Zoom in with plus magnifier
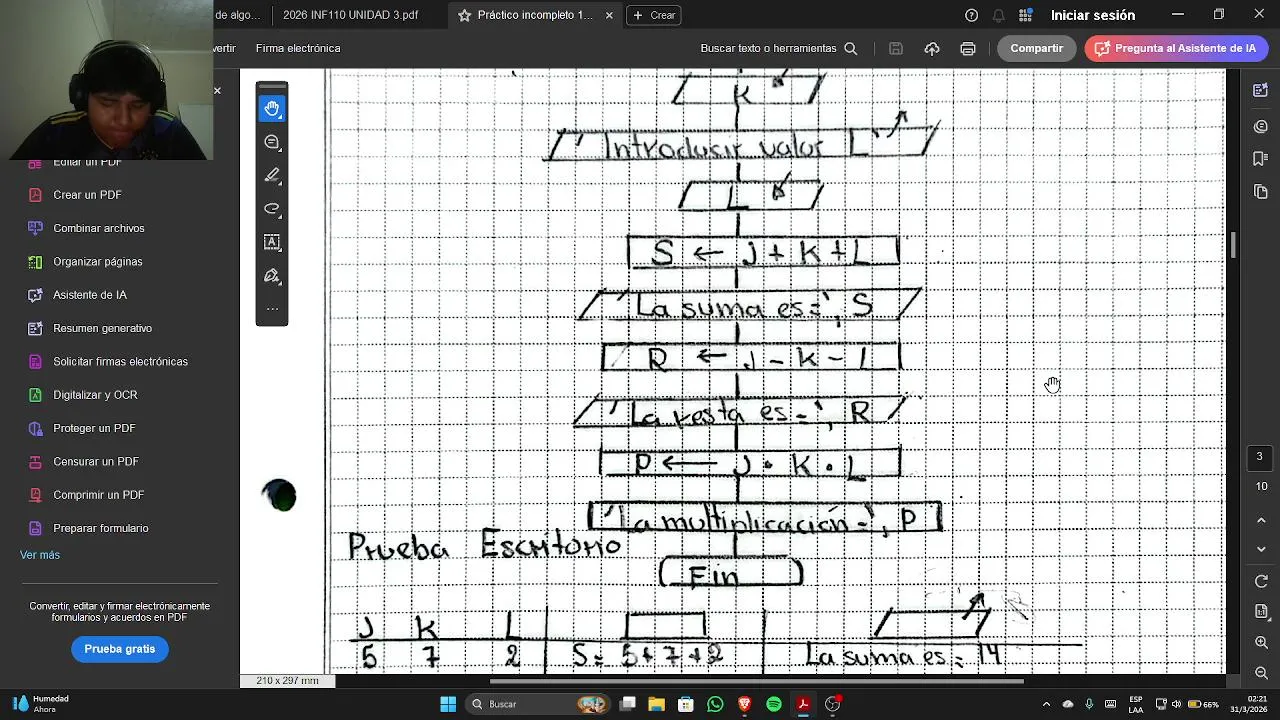This screenshot has height=720, width=1280. click(1261, 643)
